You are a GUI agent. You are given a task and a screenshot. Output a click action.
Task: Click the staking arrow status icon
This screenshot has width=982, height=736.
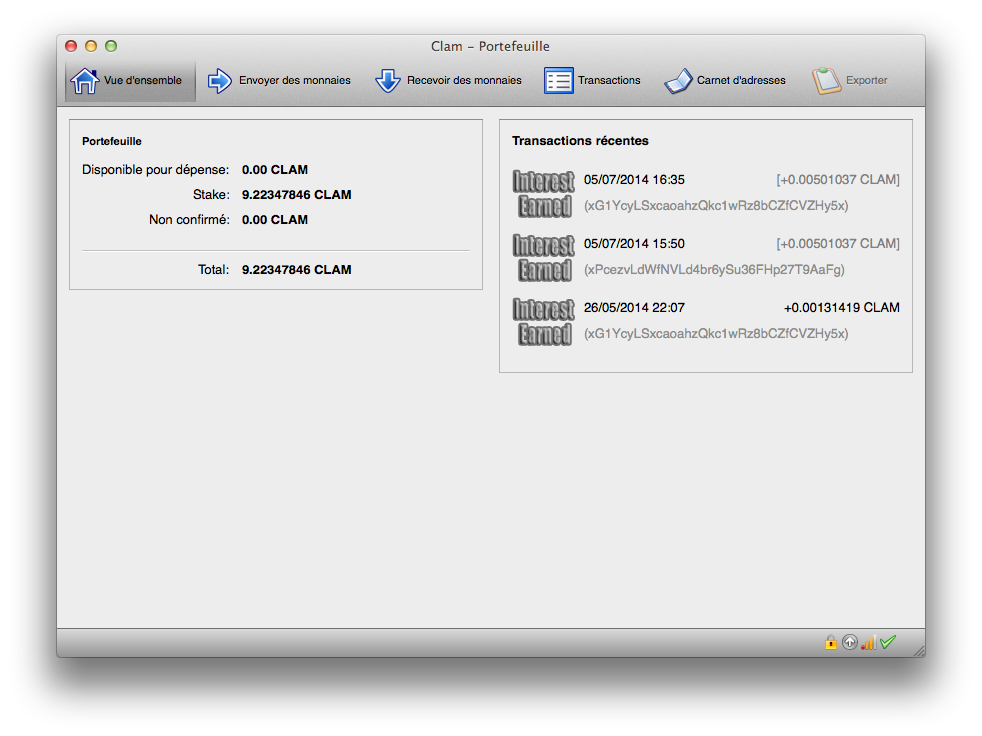pyautogui.click(x=849, y=642)
